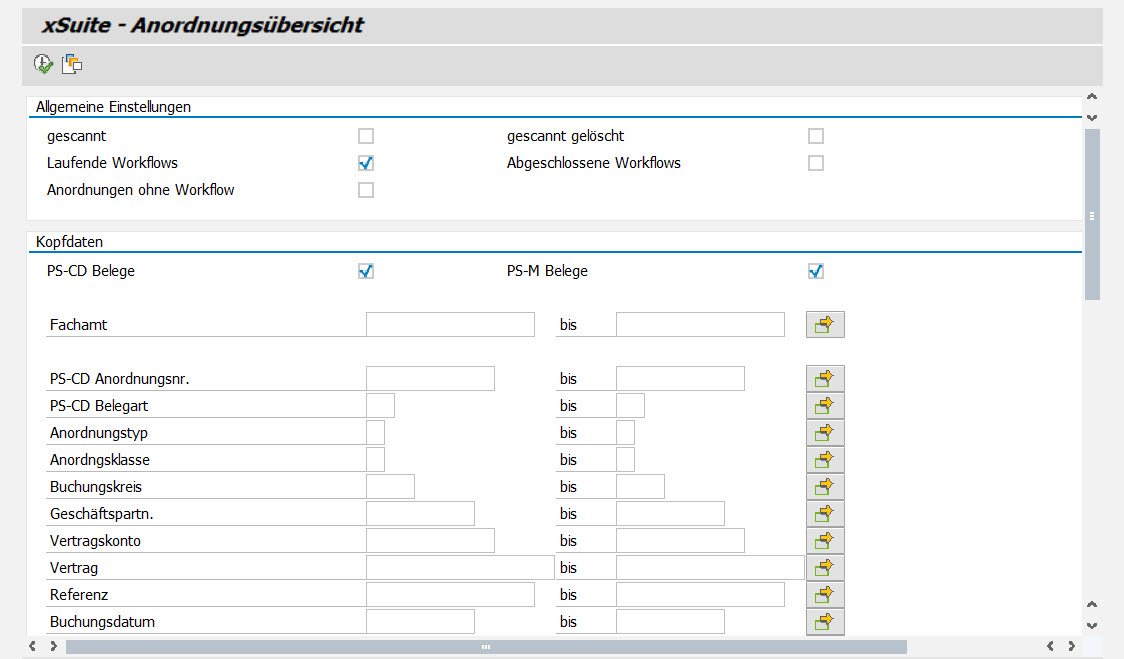This screenshot has width=1124, height=659.
Task: Open multiple selection for PS-CD Anordnungsnr.
Action: tap(824, 378)
